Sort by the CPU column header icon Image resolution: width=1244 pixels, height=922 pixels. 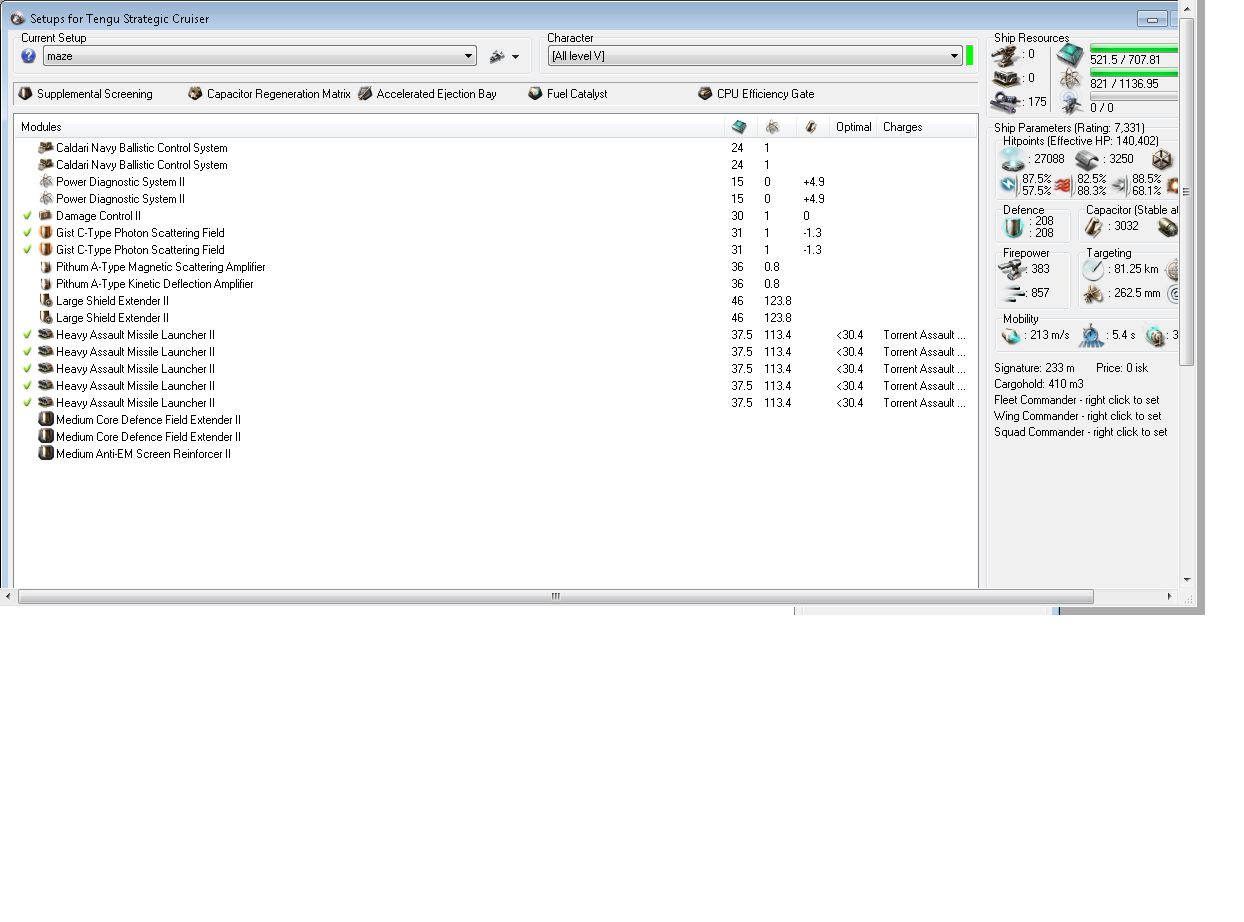(x=739, y=127)
